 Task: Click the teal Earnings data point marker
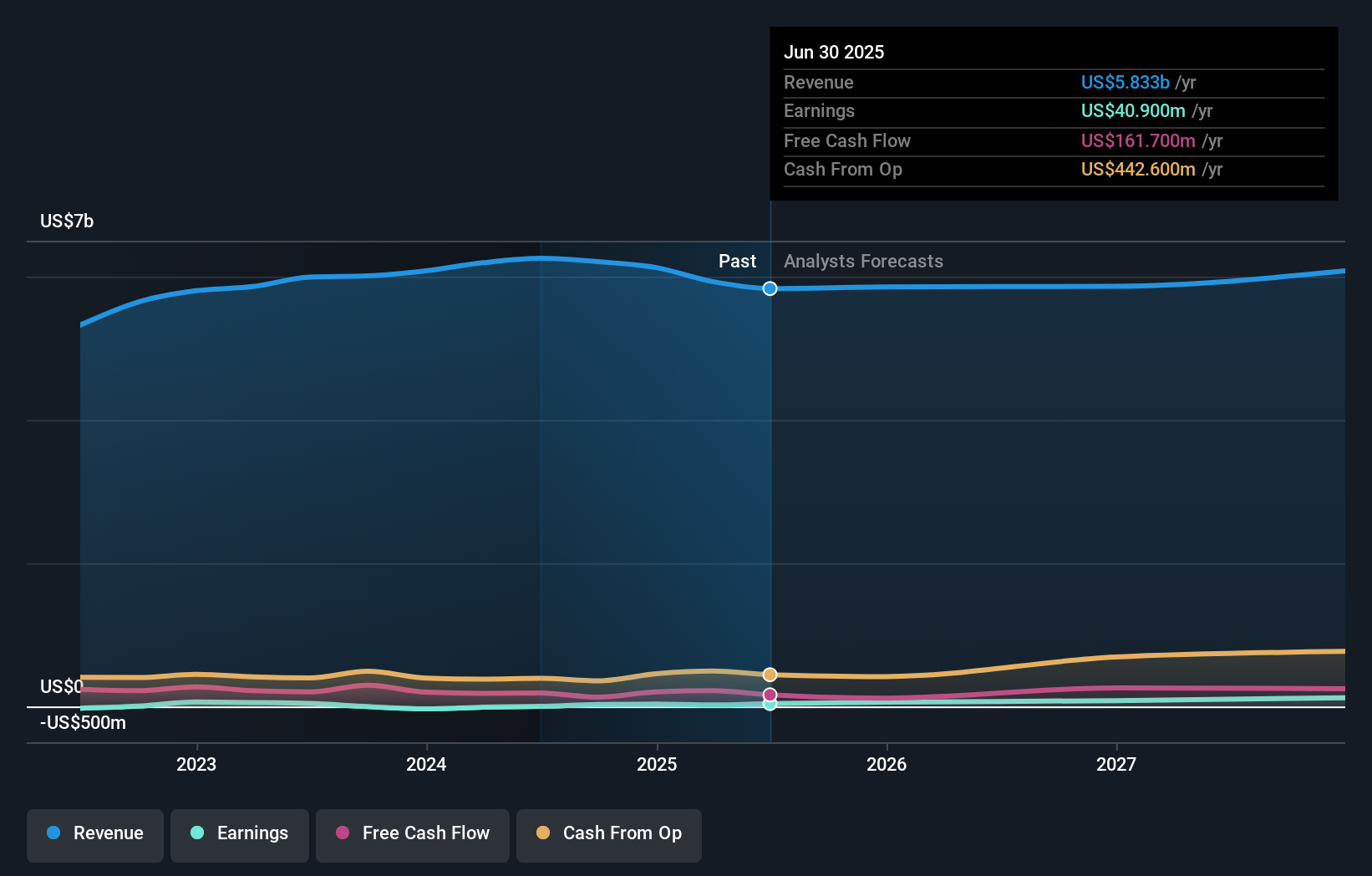(x=770, y=704)
